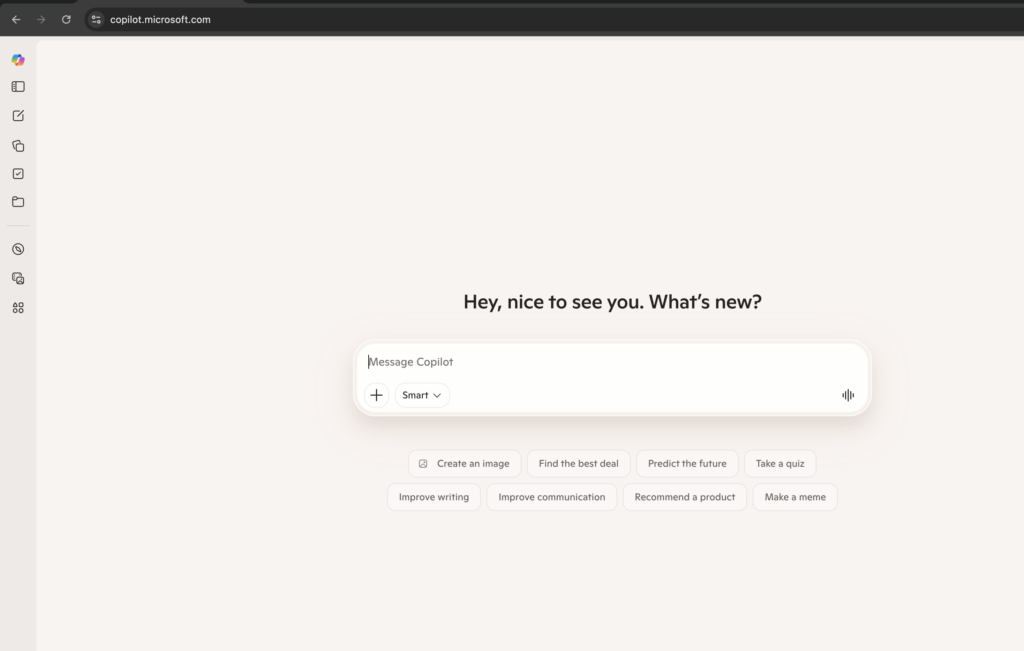
Task: Open the checkmark box icon in sidebar
Action: (18, 174)
